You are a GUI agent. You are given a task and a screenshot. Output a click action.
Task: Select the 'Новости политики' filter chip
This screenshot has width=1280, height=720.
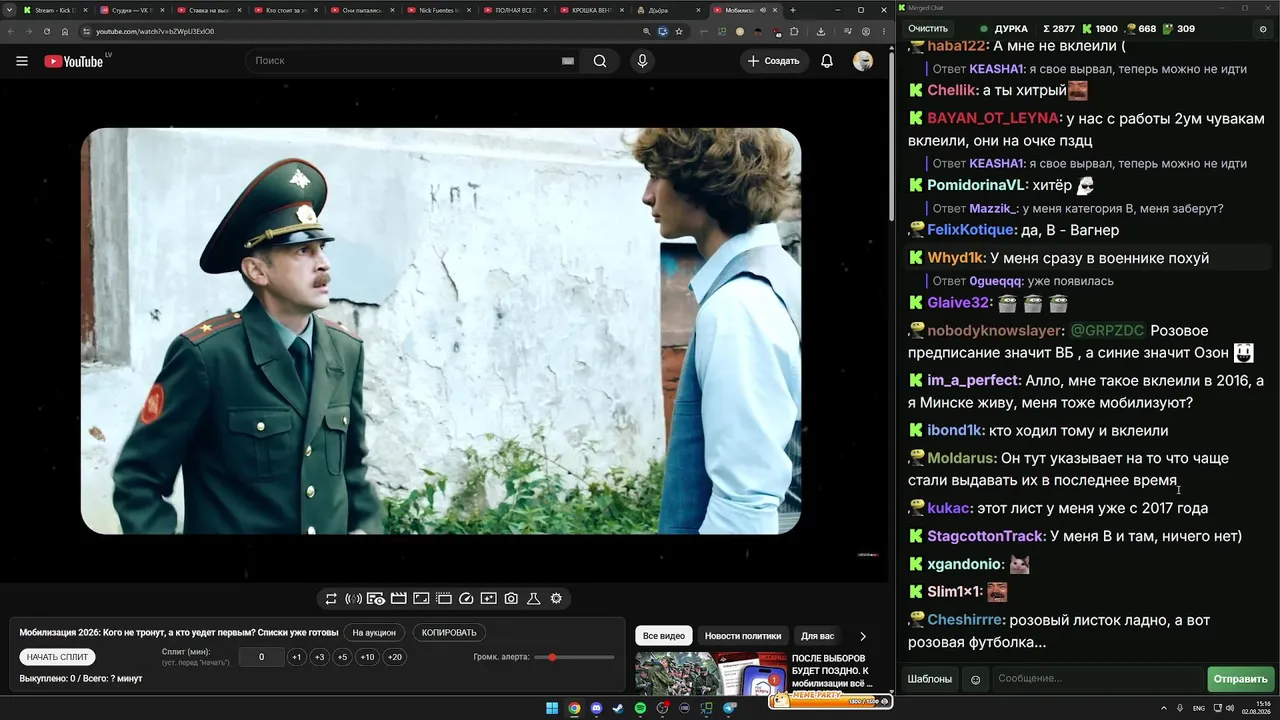(743, 636)
